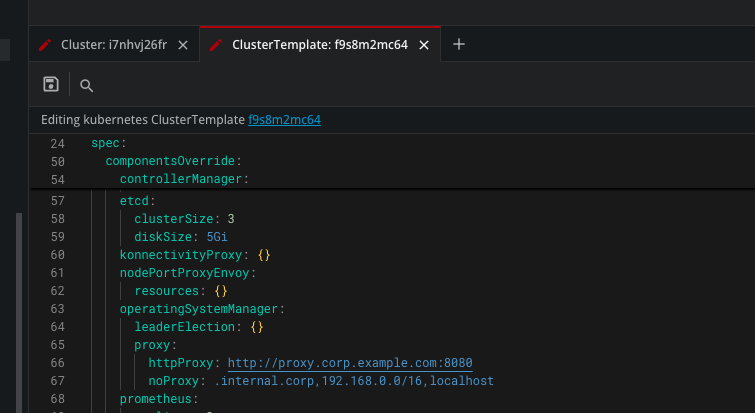Screen dimensions: 755x413
Task: Click the 'resources: {}' line
Action: pyautogui.click(x=181, y=291)
